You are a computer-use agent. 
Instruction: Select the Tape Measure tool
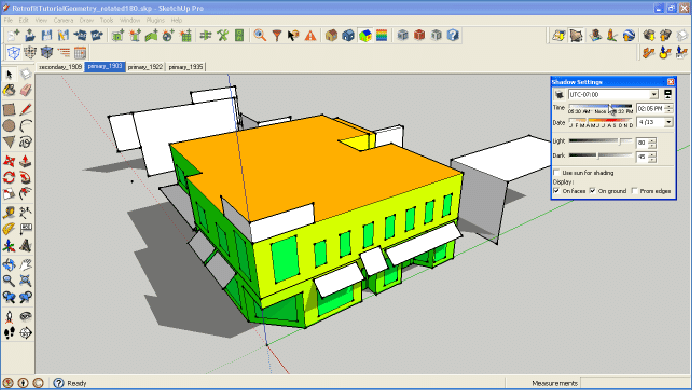pos(9,212)
